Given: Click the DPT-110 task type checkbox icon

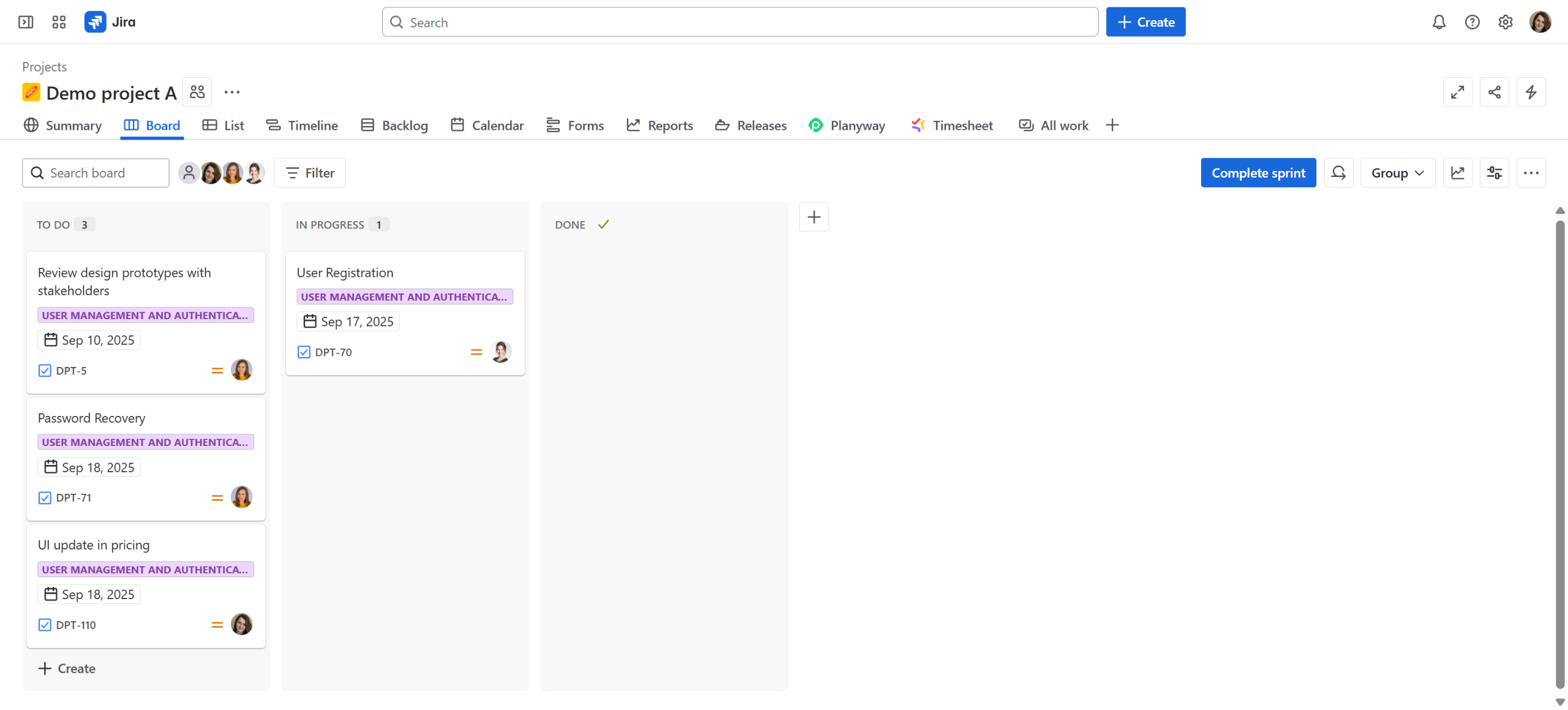Looking at the screenshot, I should 45,625.
